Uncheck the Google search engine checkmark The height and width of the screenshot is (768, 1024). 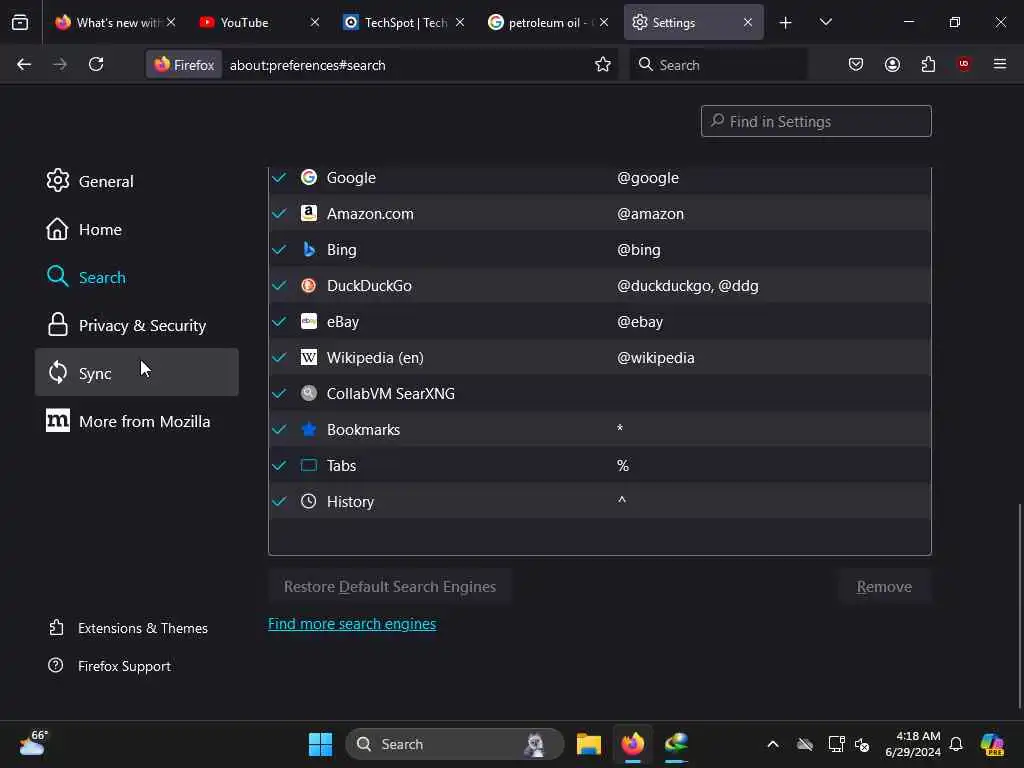tap(279, 178)
